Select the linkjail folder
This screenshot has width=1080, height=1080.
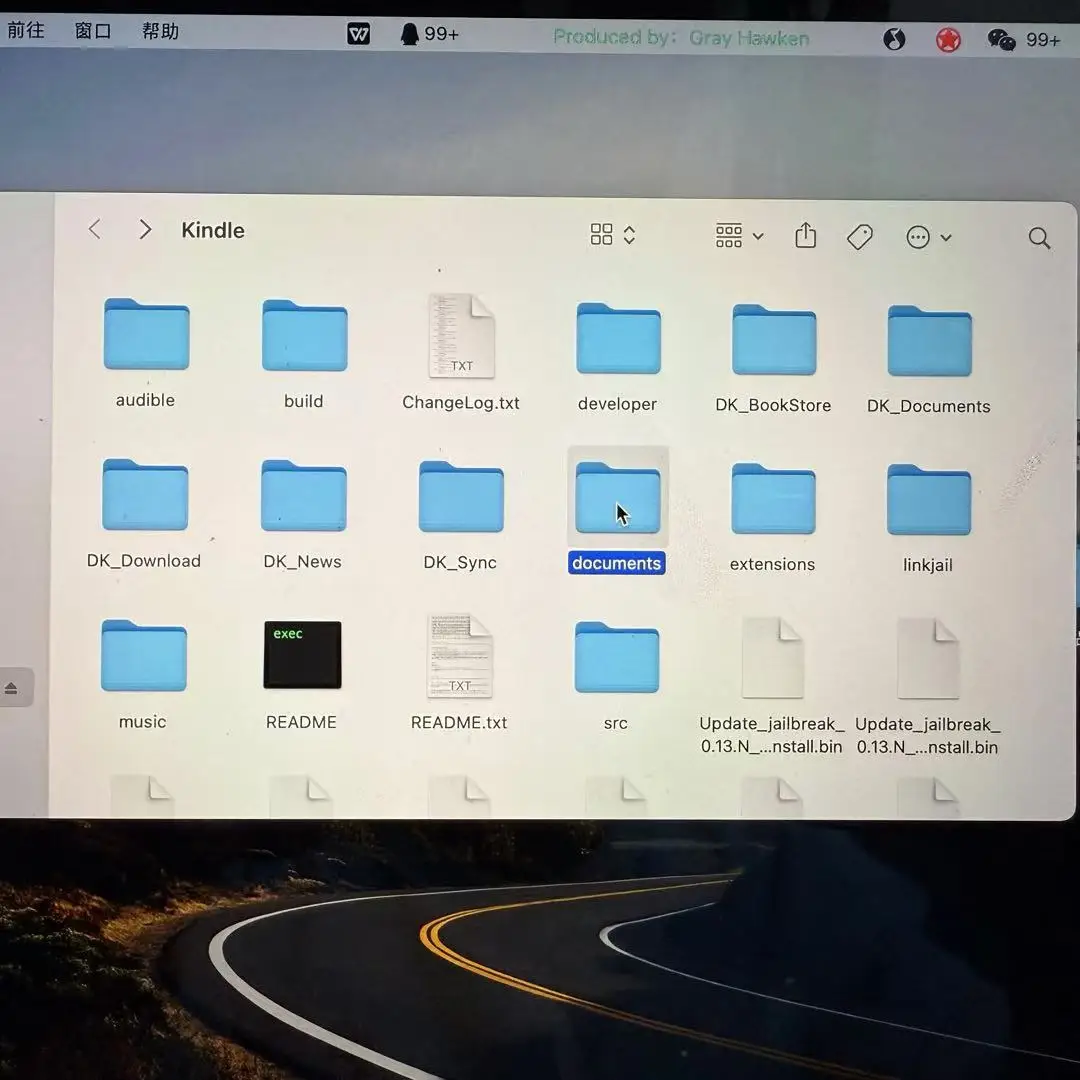[x=928, y=501]
